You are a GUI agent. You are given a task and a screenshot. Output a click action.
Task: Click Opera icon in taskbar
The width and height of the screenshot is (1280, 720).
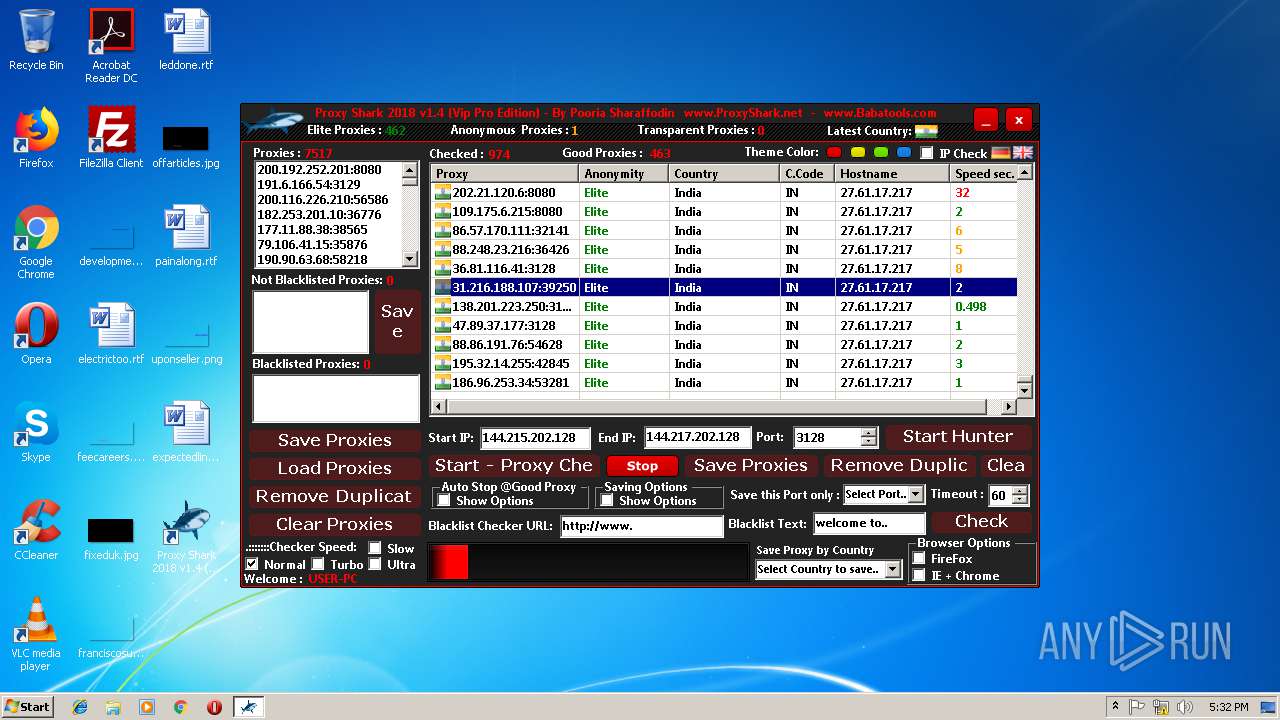[x=214, y=707]
